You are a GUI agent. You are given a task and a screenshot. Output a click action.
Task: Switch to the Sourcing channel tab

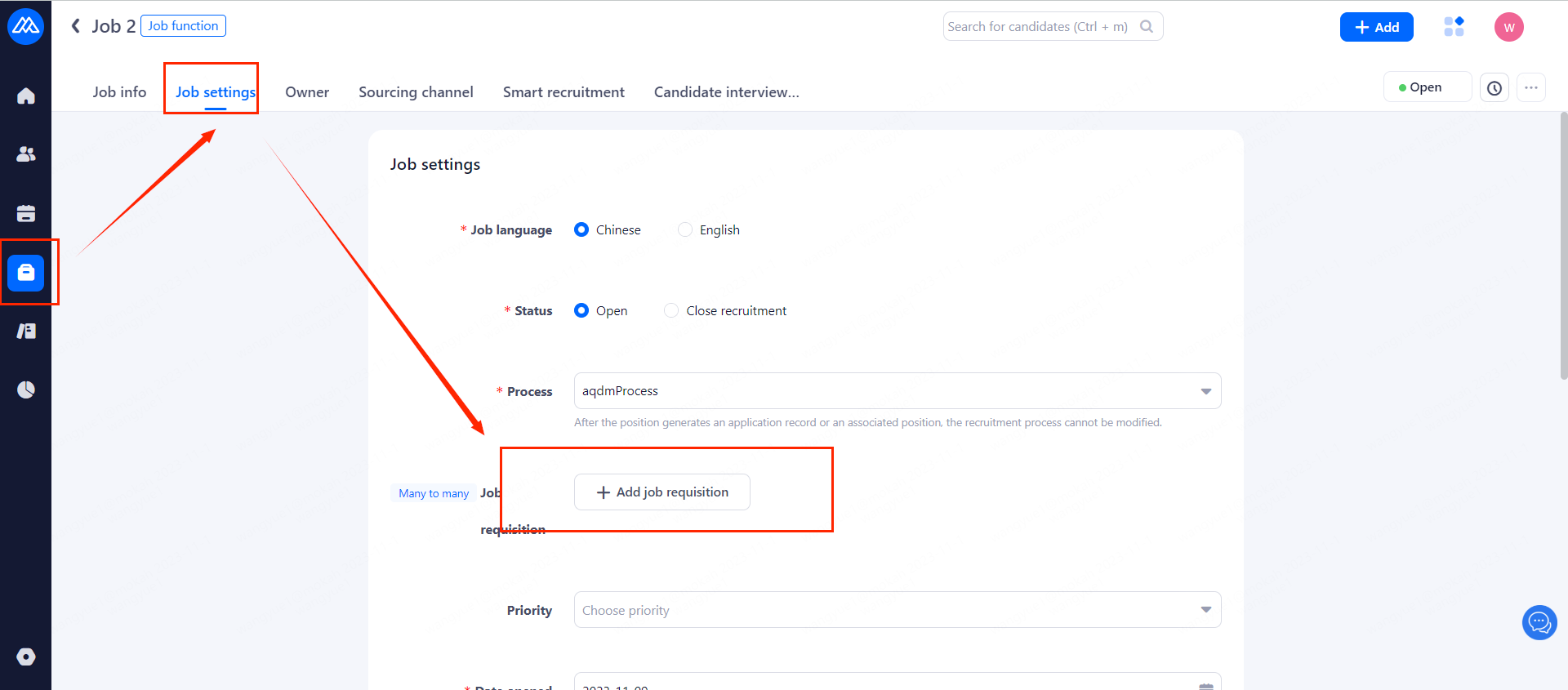pyautogui.click(x=416, y=92)
